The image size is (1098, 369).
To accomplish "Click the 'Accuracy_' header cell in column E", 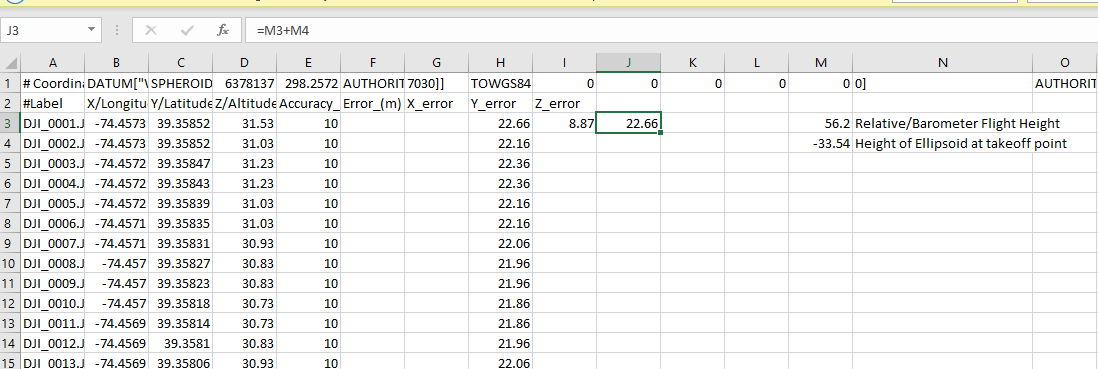I will click(309, 104).
